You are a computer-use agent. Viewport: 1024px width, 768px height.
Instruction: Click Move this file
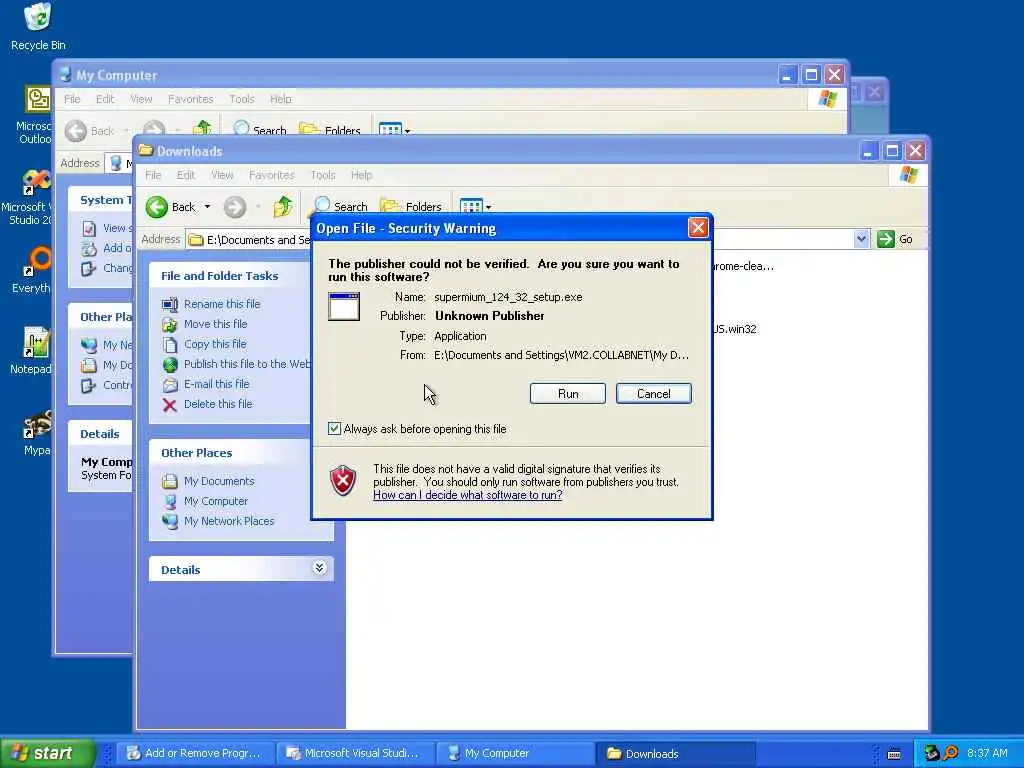(216, 324)
